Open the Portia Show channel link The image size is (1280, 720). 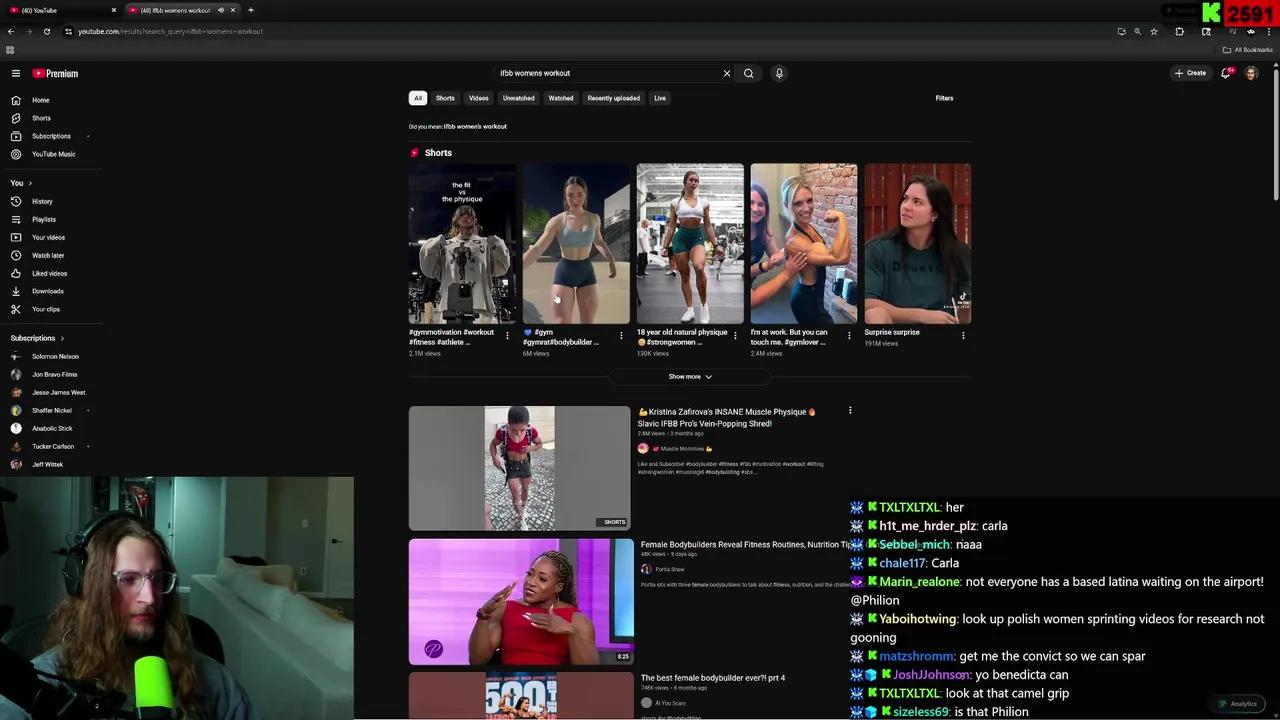click(x=670, y=569)
